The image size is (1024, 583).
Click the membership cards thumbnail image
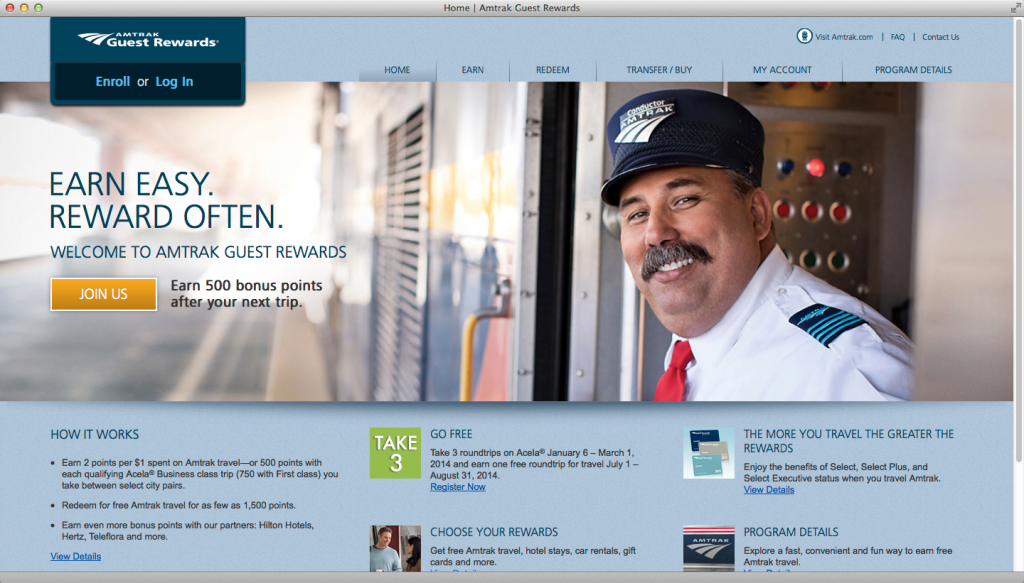[x=708, y=453]
